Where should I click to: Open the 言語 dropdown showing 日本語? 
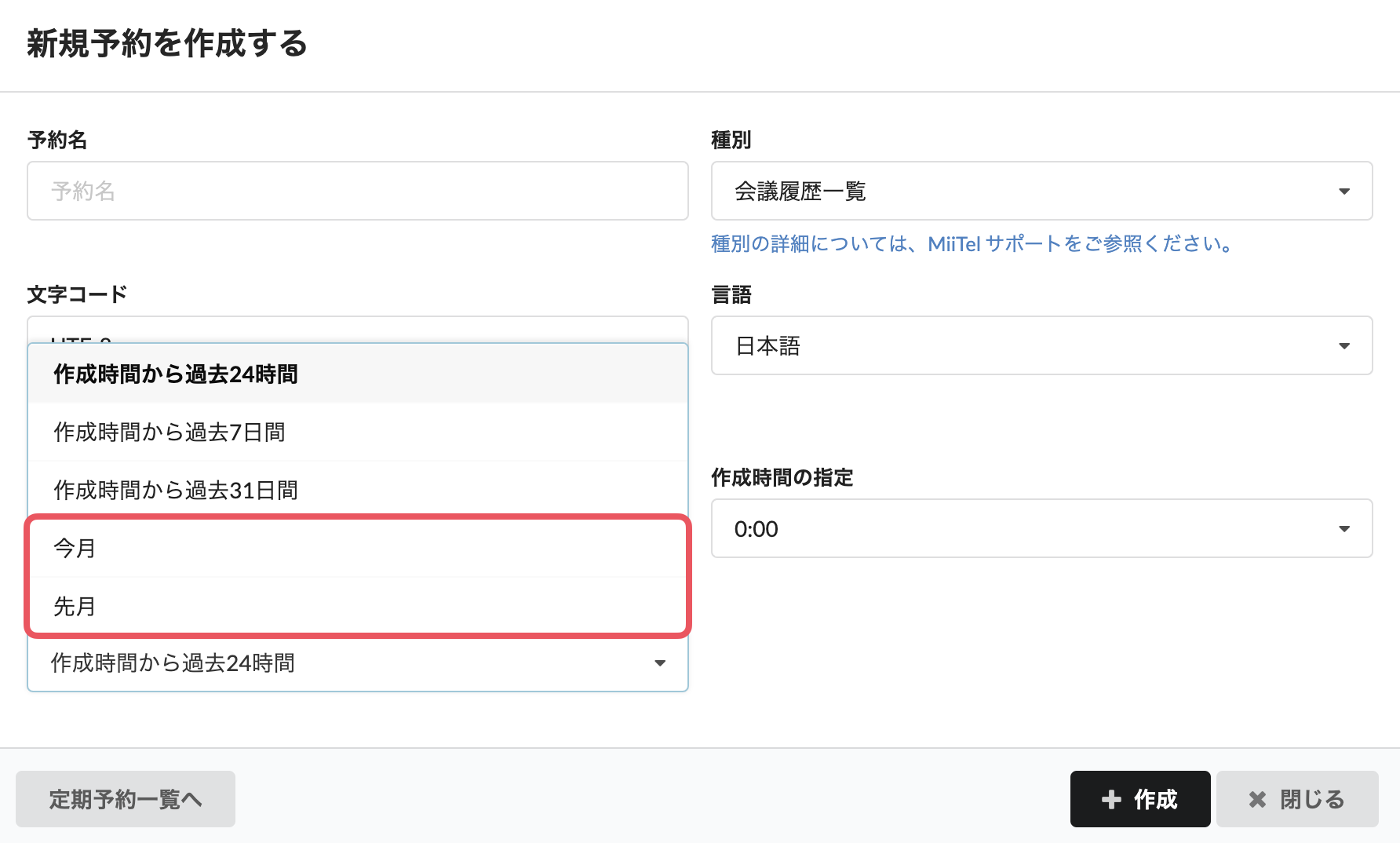(x=1041, y=345)
